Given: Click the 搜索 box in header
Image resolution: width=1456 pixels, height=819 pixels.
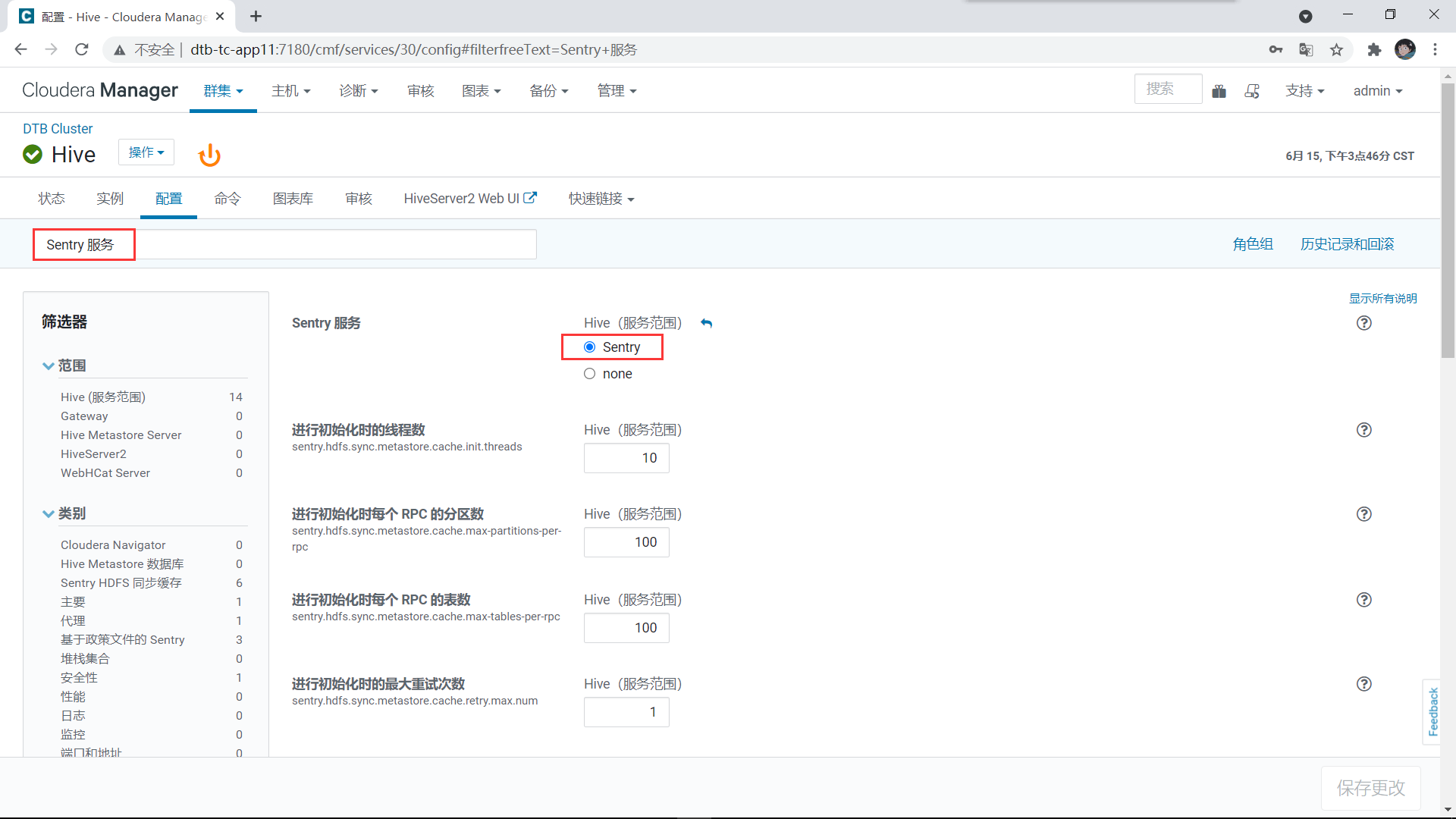Looking at the screenshot, I should pos(1168,89).
